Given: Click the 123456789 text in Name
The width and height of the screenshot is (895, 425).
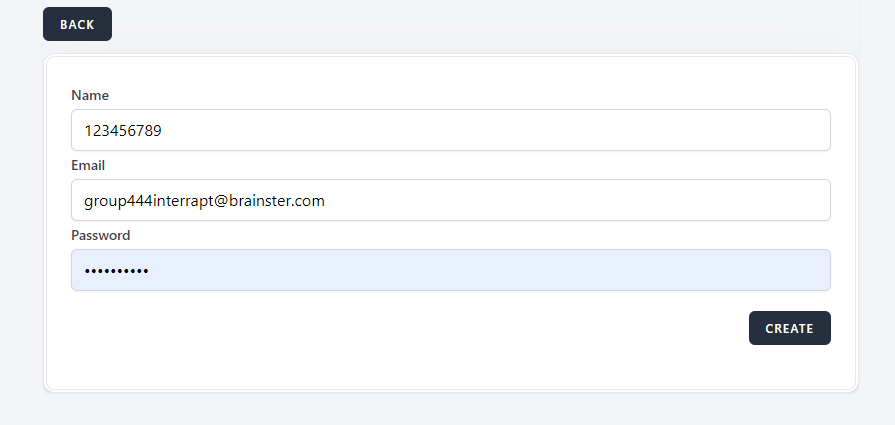Looking at the screenshot, I should click(x=123, y=130).
